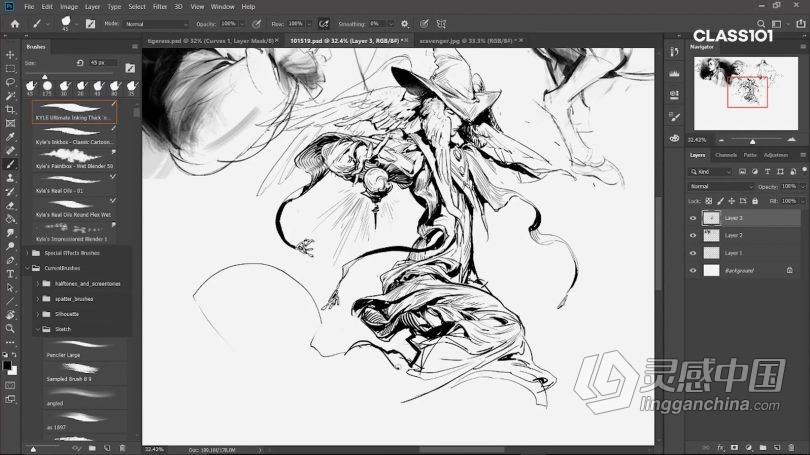Select the Clone Stamp tool
Viewport: 810px width, 455px height.
tap(10, 178)
